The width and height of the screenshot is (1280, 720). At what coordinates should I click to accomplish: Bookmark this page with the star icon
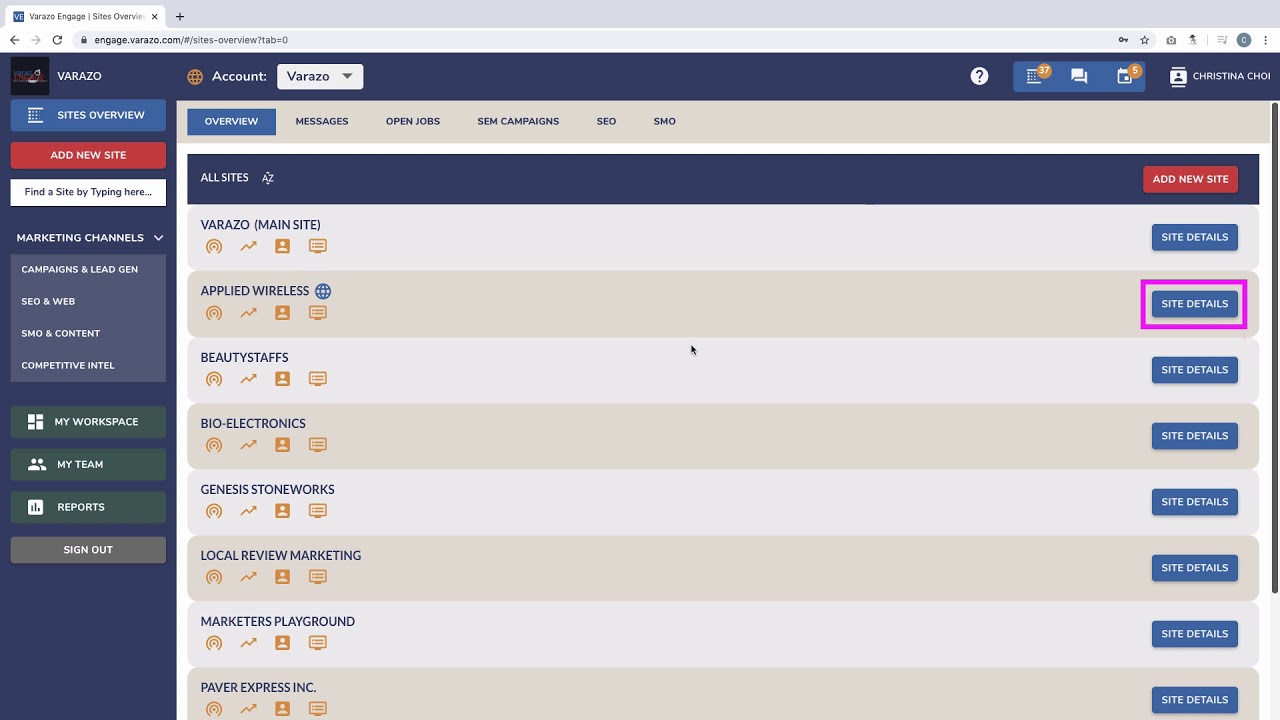point(1145,40)
